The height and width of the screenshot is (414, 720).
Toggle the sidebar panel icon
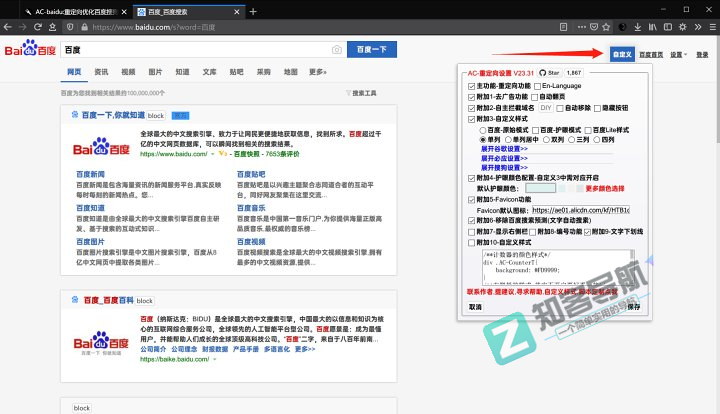point(668,27)
